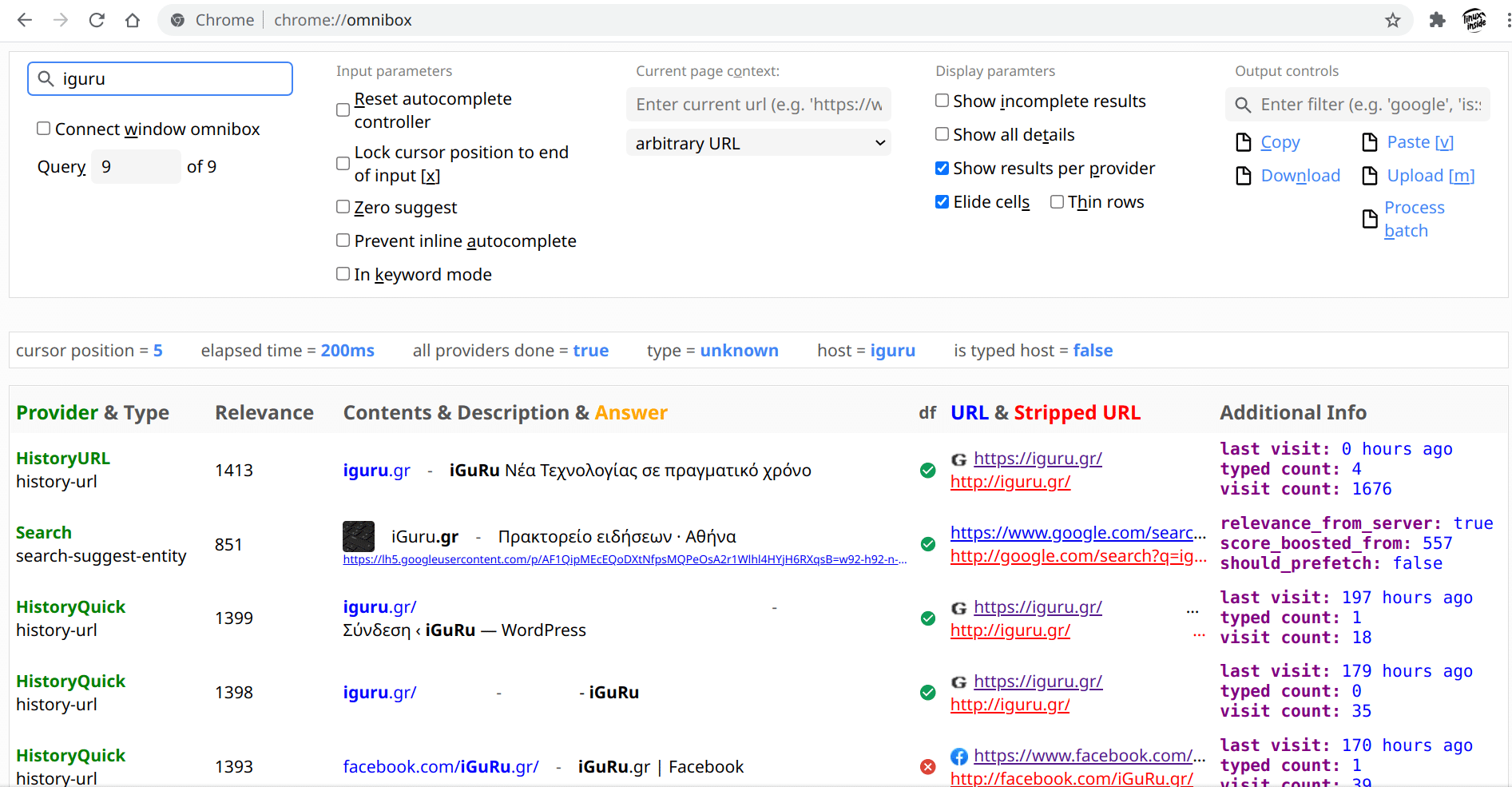The height and width of the screenshot is (787, 1512).
Task: Enable the Thin rows checkbox
Action: pyautogui.click(x=1058, y=201)
